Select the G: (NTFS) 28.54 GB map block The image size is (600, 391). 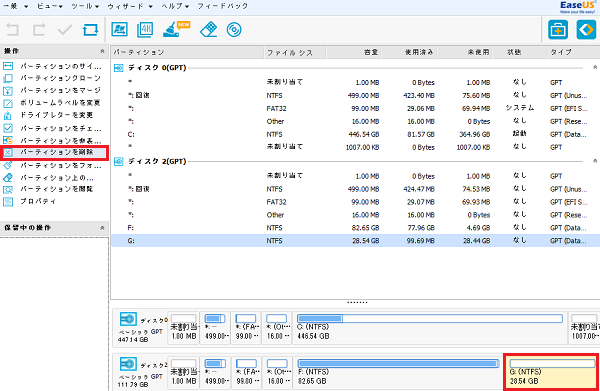[551, 372]
